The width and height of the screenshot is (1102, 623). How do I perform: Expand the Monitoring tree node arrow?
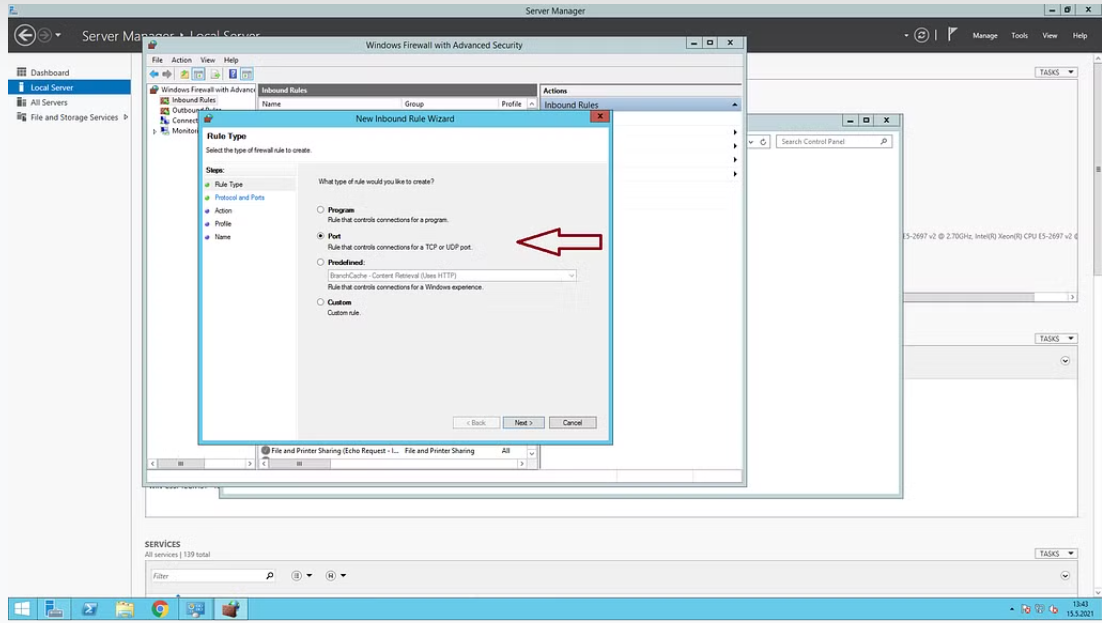(155, 131)
